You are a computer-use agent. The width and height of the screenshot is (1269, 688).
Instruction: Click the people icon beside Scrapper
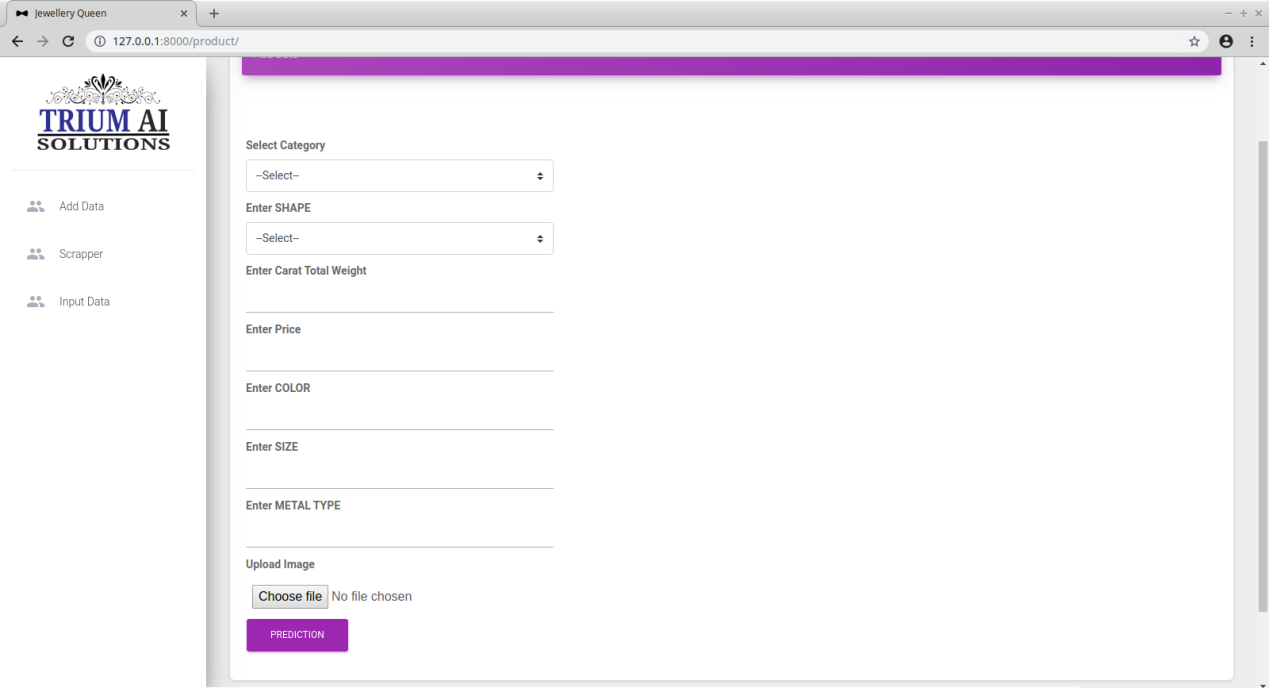point(36,254)
